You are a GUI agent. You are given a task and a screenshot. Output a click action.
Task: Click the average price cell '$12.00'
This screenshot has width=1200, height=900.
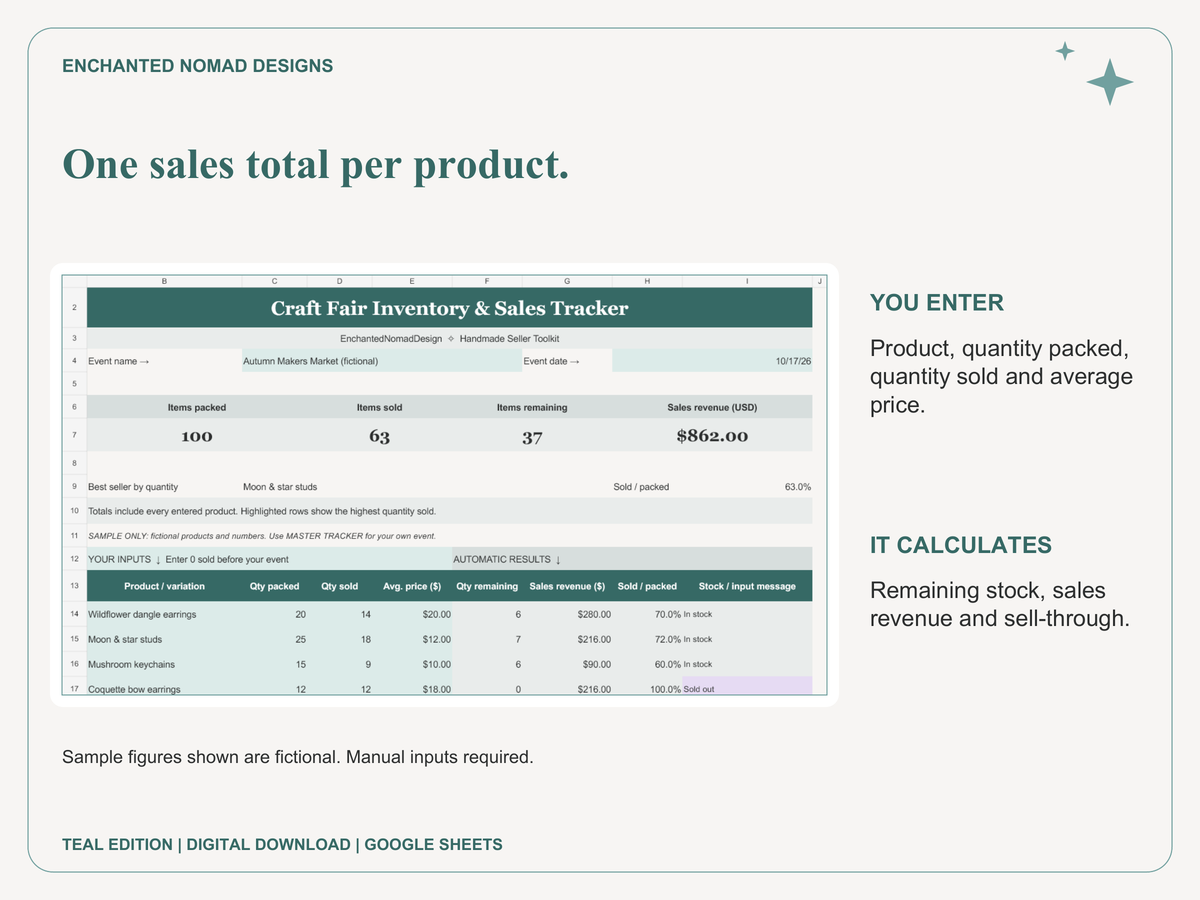412,639
